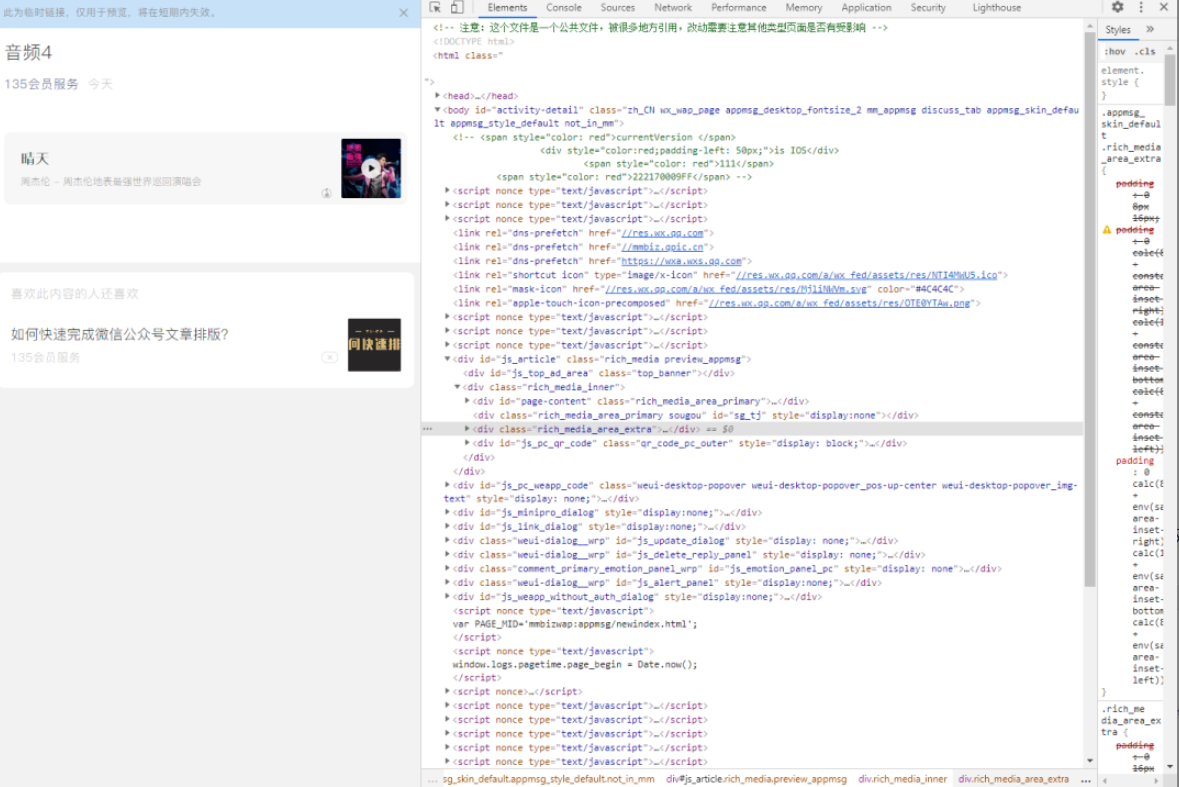Expand the js_link_dialog div node

[447, 527]
